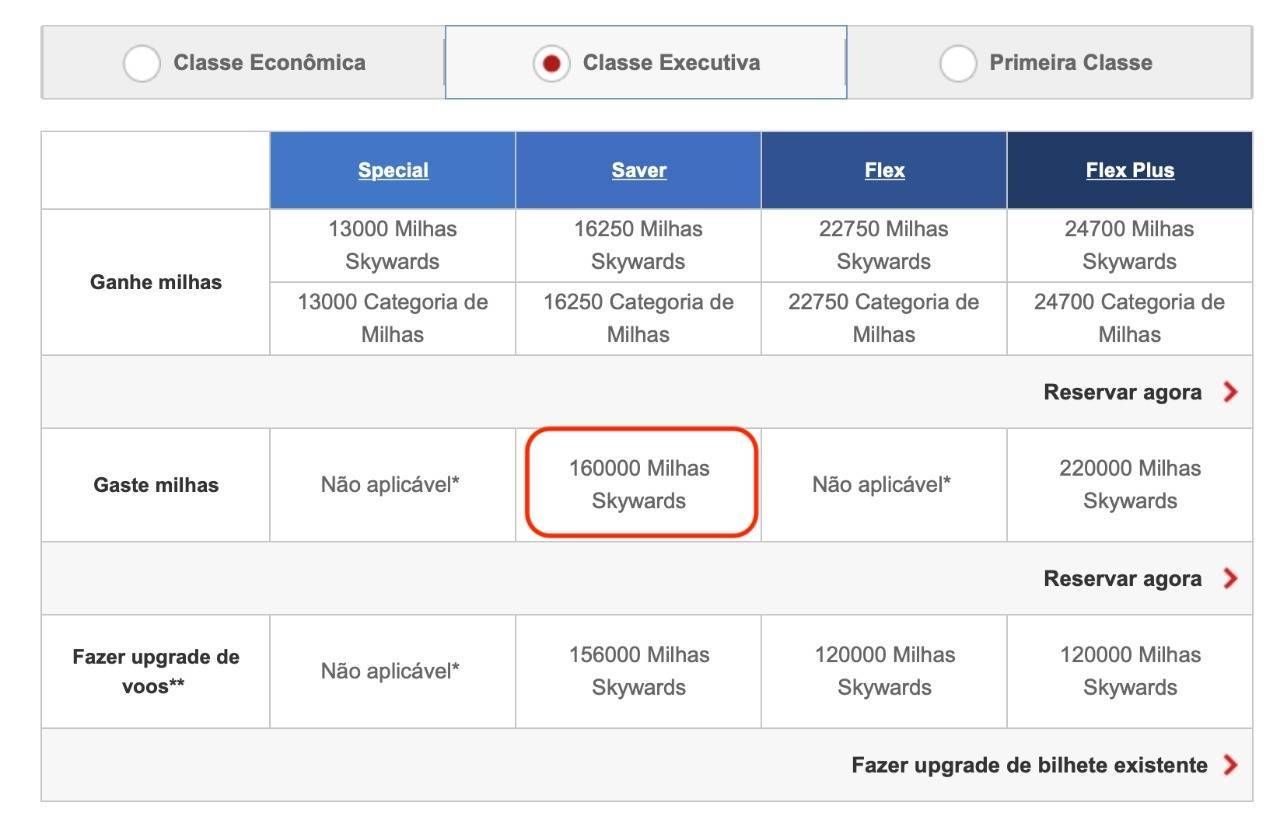The image size is (1280, 816).
Task: Click the Ganhe milhas row label
Action: pos(155,282)
